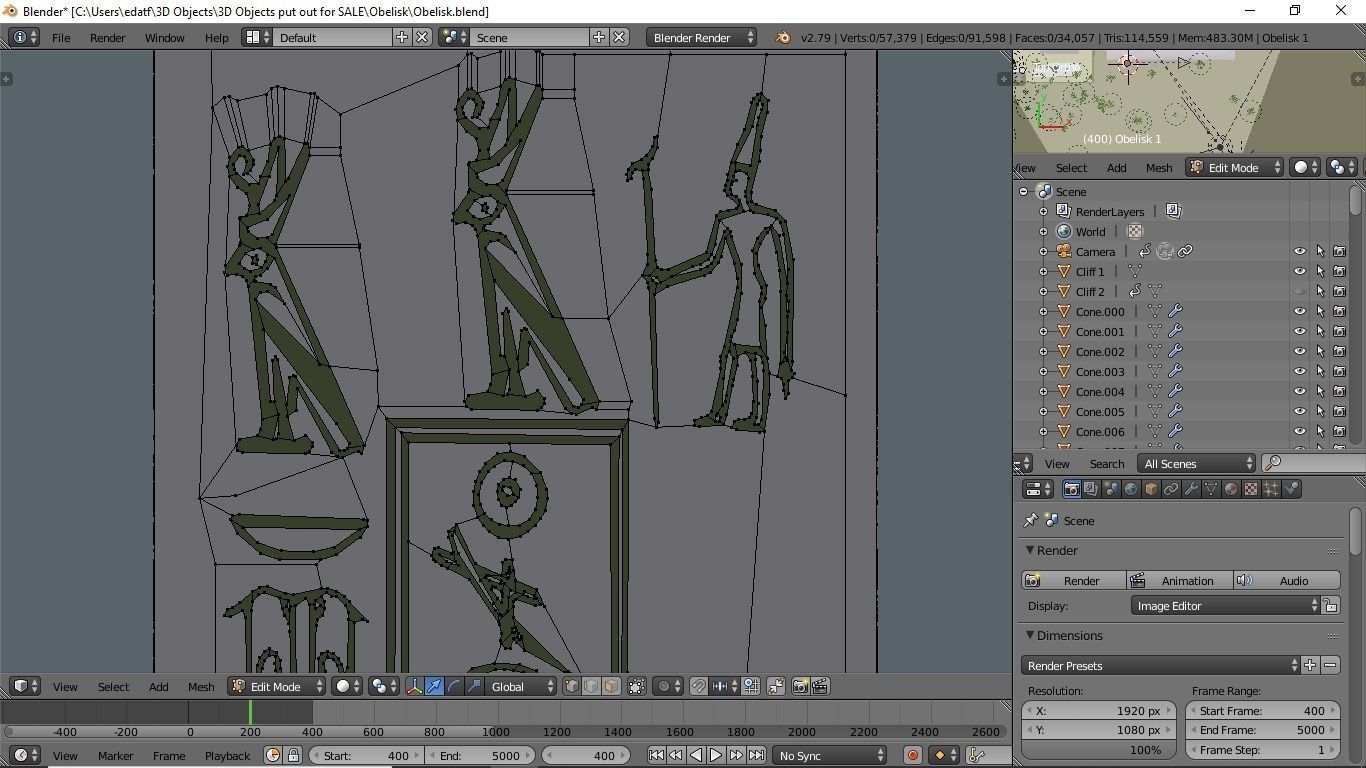Open the All Scenes outliner dropdown
This screenshot has width=1366, height=768.
coord(1197,464)
